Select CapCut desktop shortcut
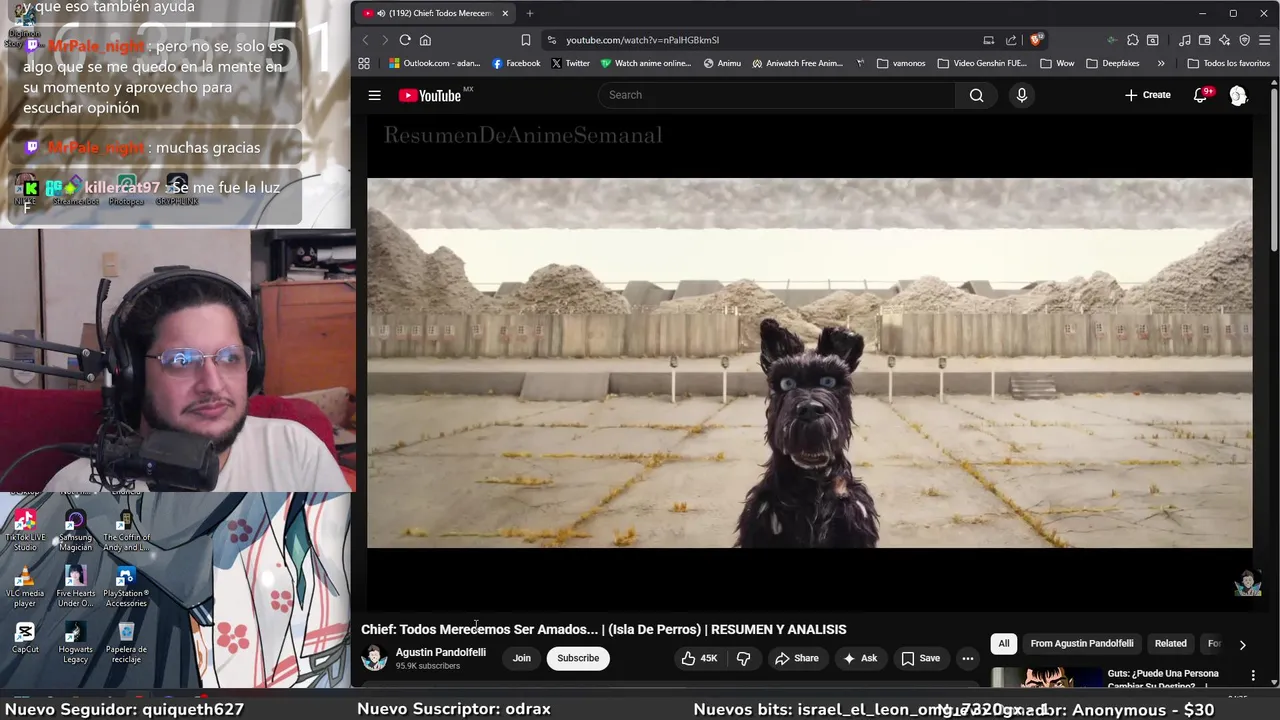 coord(25,637)
